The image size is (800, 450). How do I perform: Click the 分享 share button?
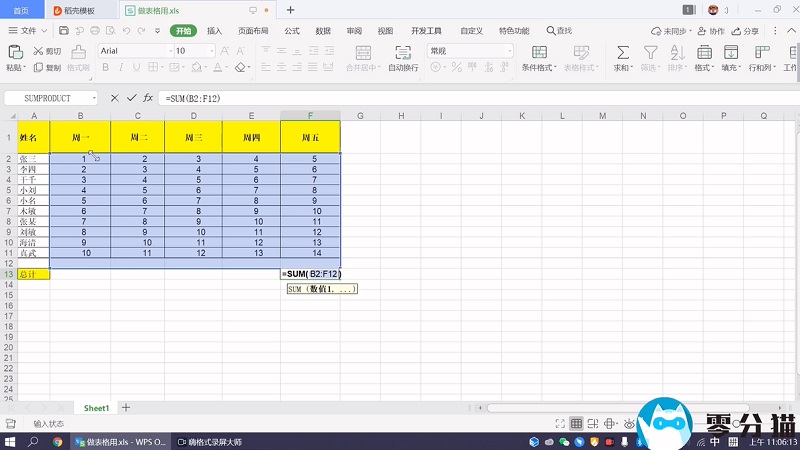(745, 31)
